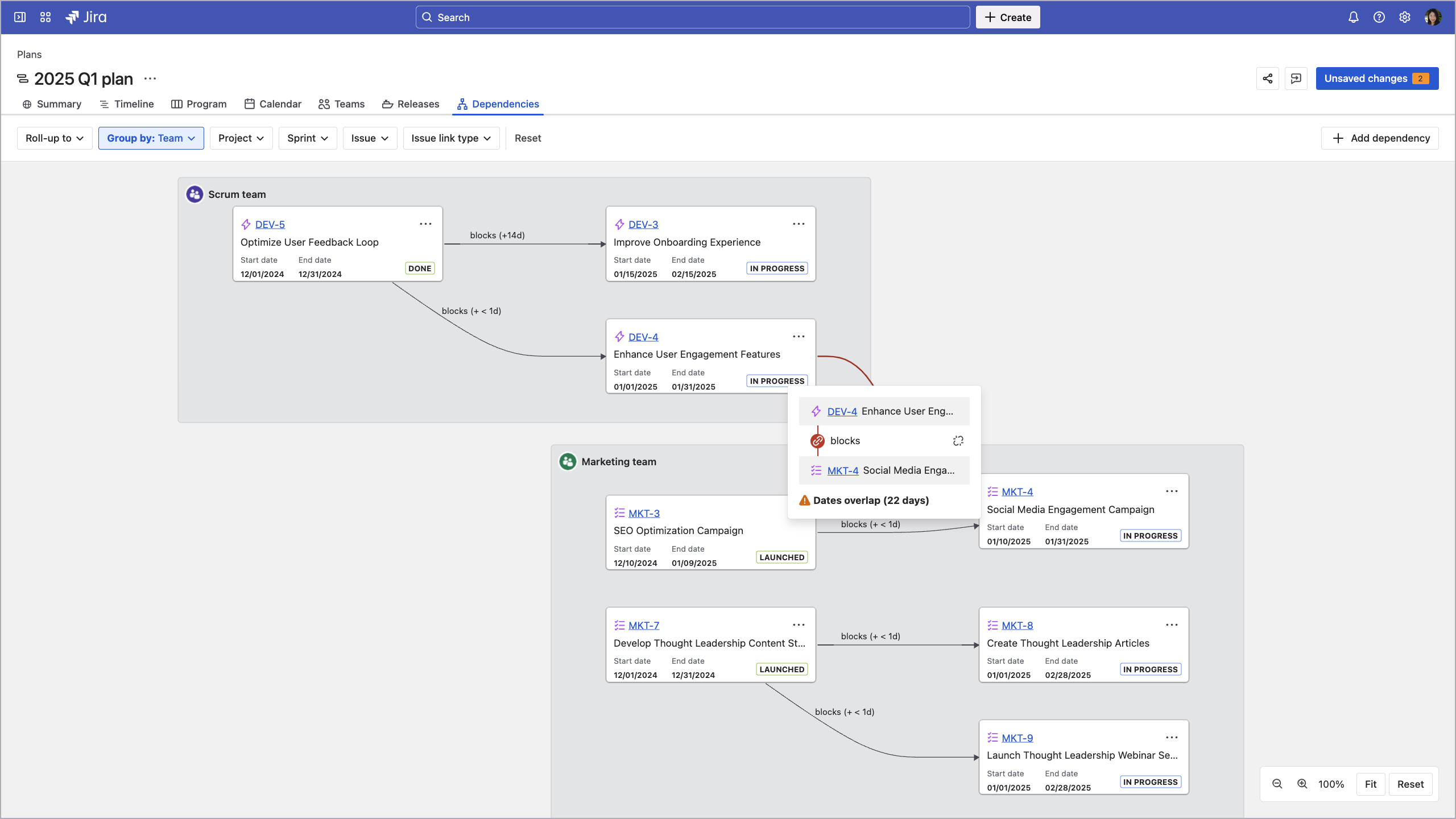The image size is (1456, 819).
Task: Open the app switcher grid icon
Action: coord(45,17)
